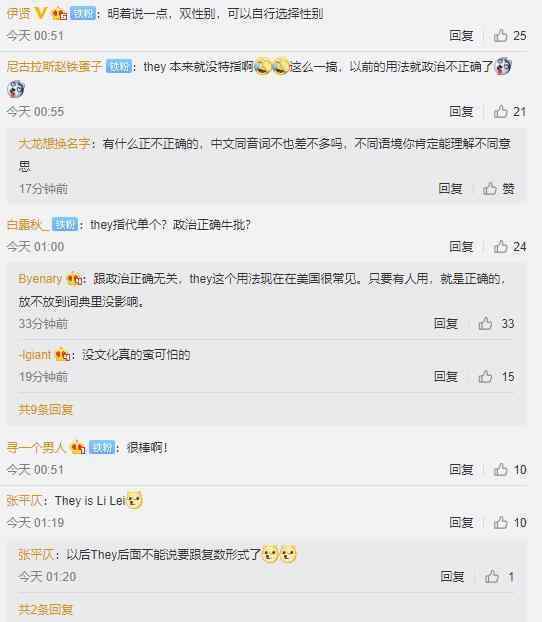Expand all 2 replies (共2条回复)
The image size is (542, 622).
coord(45,609)
